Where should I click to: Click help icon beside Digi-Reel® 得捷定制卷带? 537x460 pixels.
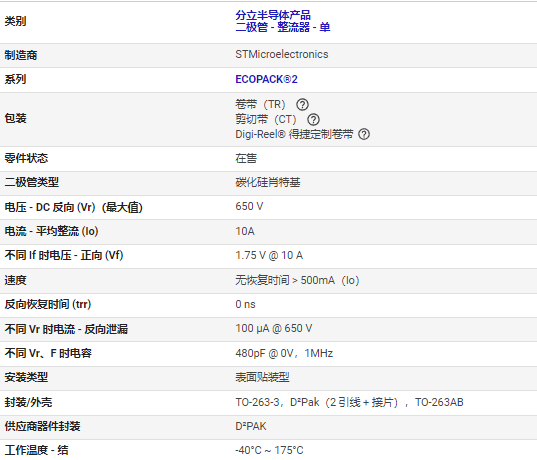[x=364, y=134]
